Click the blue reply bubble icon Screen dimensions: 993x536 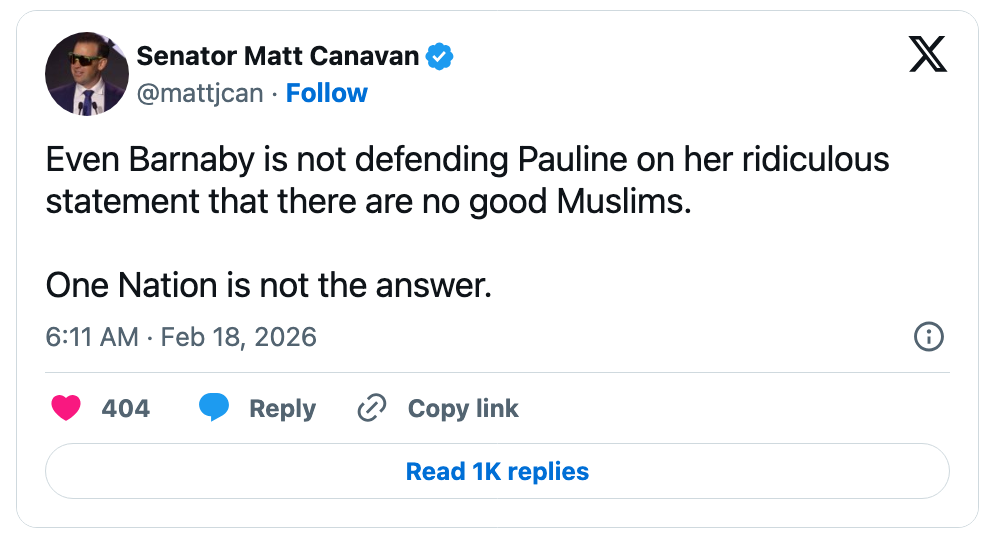click(213, 408)
